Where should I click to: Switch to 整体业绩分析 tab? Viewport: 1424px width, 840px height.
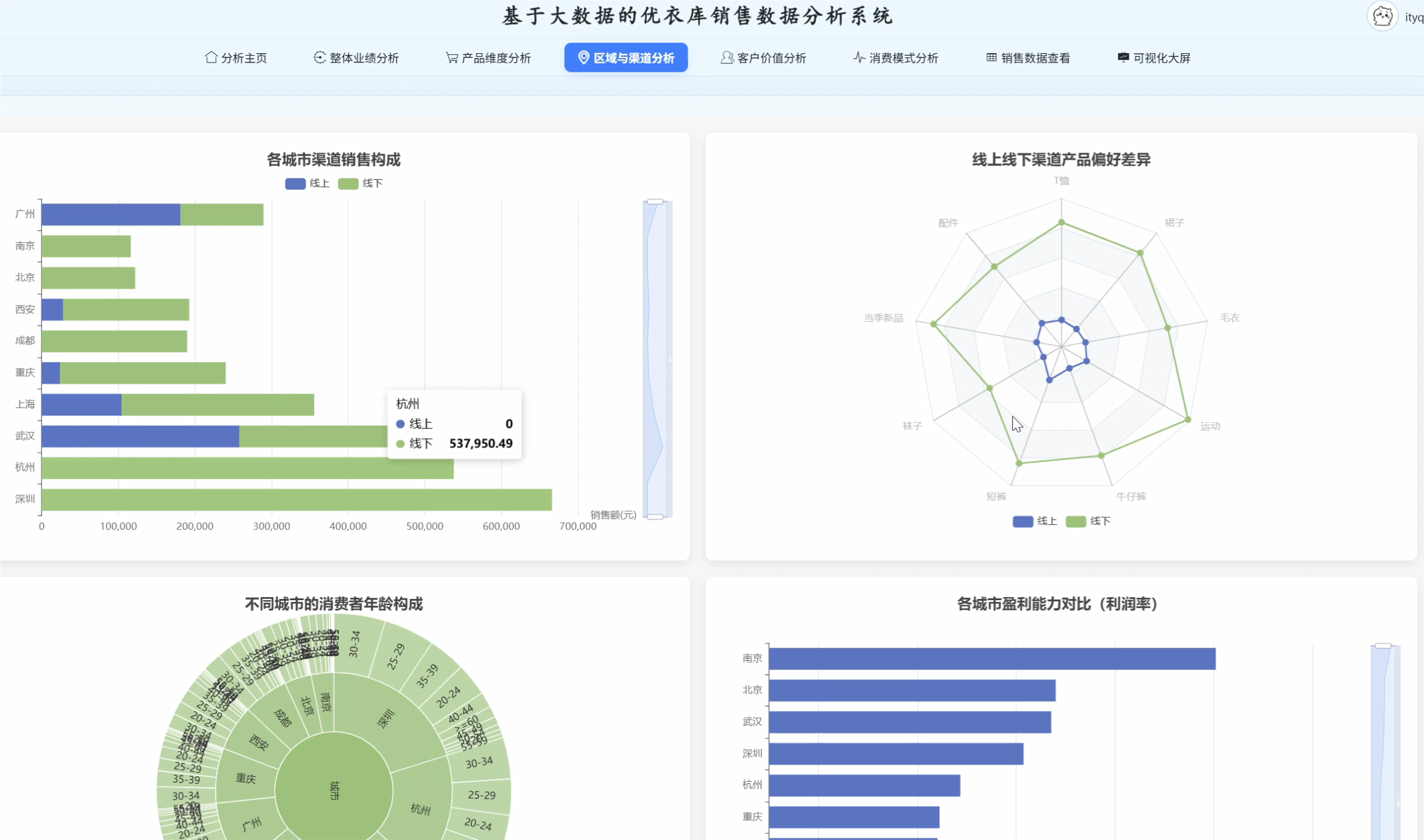(357, 57)
